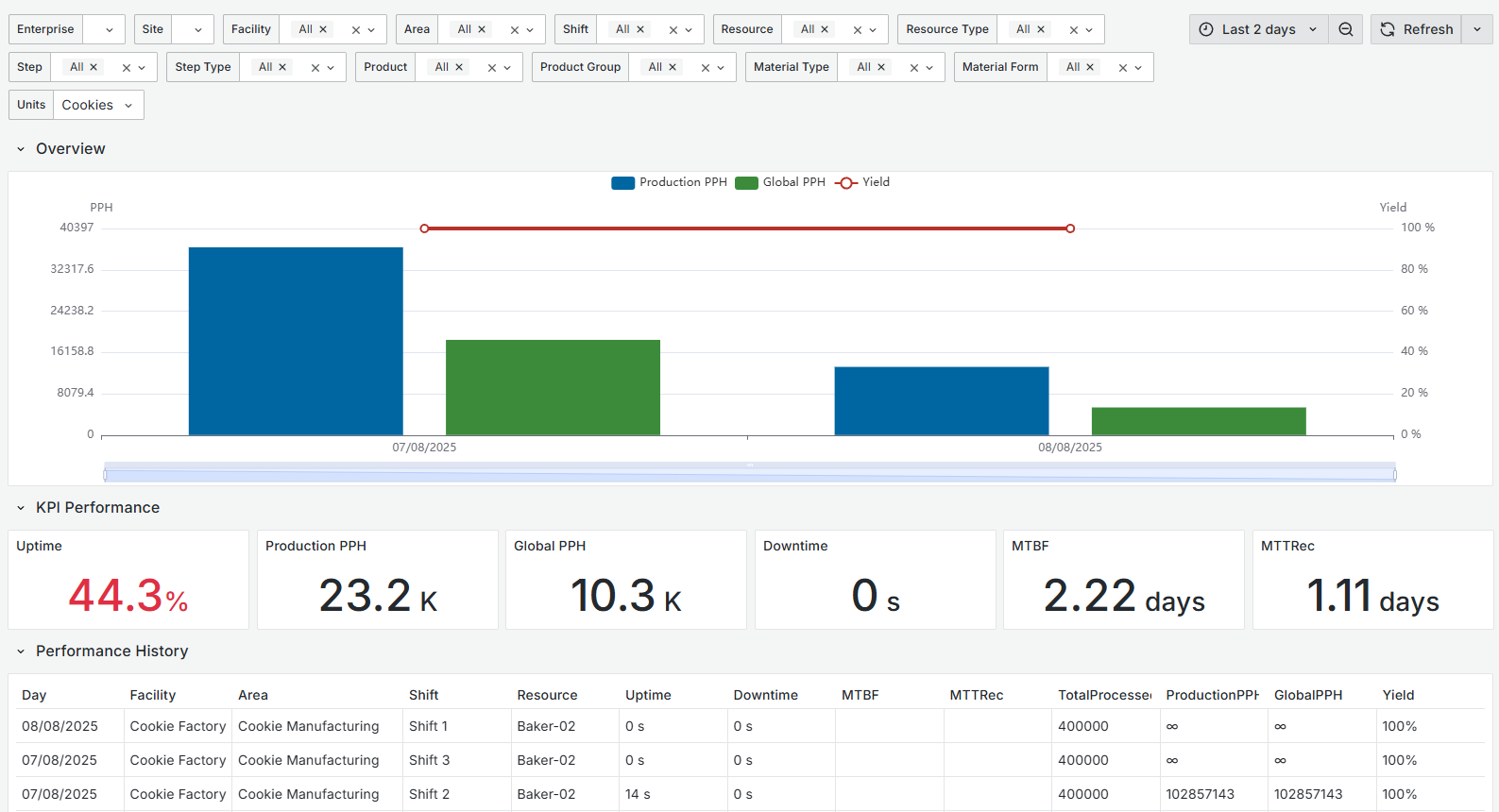The image size is (1499, 812).
Task: Toggle the Global PPH legend series
Action: click(781, 182)
